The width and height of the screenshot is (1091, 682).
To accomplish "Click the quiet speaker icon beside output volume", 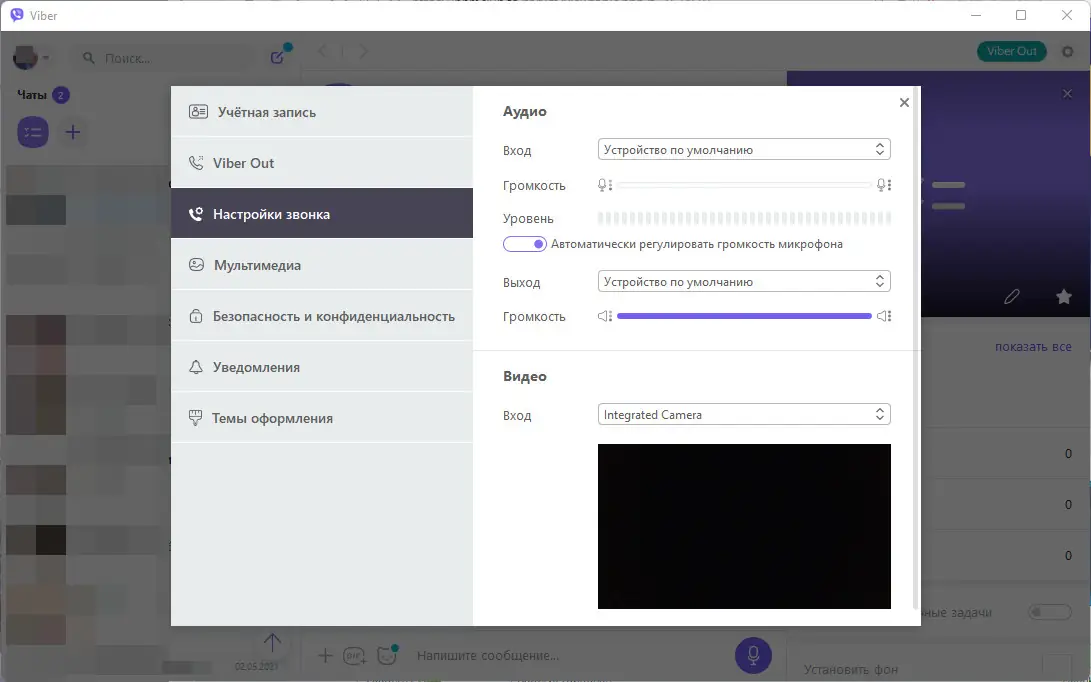I will tap(605, 316).
